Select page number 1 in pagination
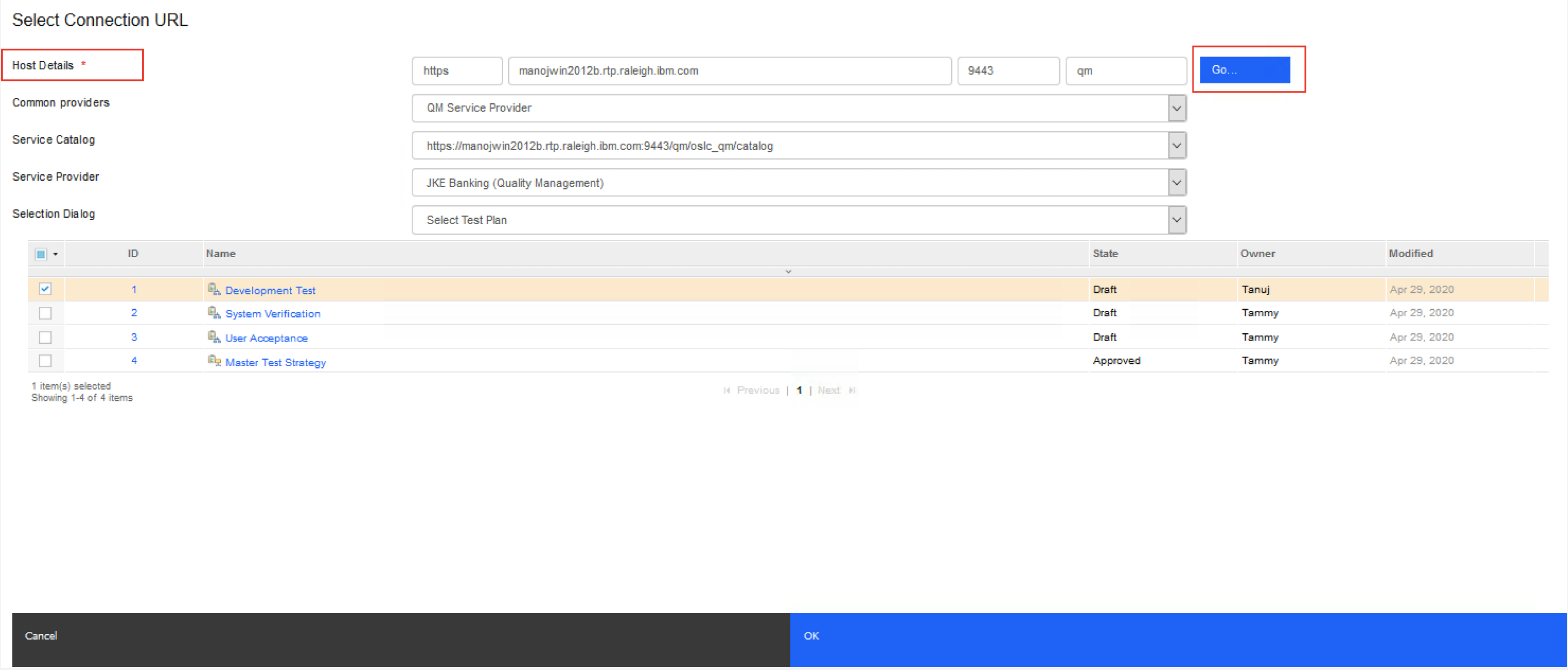The image size is (1568, 670). pos(799,390)
